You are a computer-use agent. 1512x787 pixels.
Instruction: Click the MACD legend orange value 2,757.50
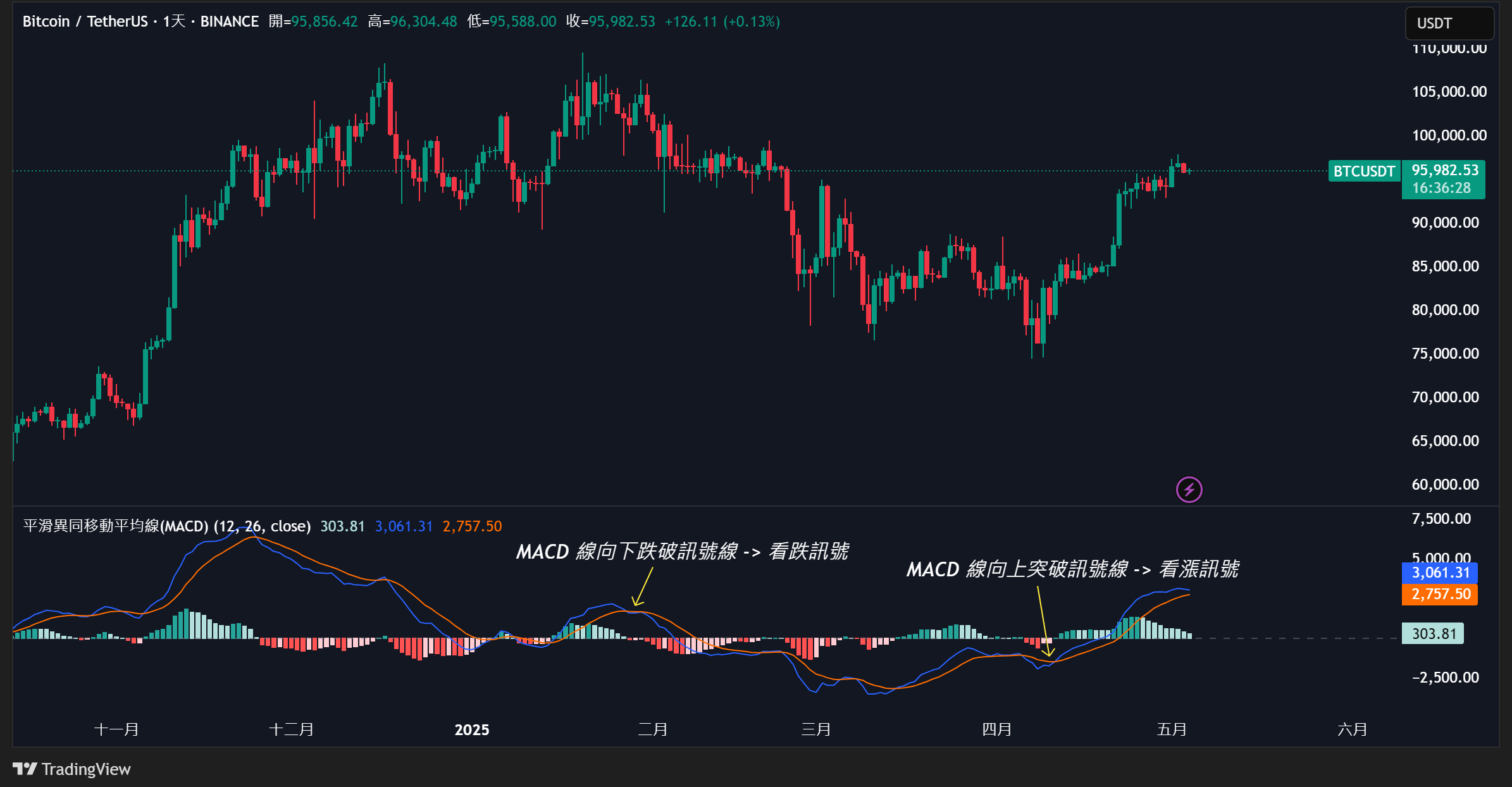pyautogui.click(x=472, y=526)
